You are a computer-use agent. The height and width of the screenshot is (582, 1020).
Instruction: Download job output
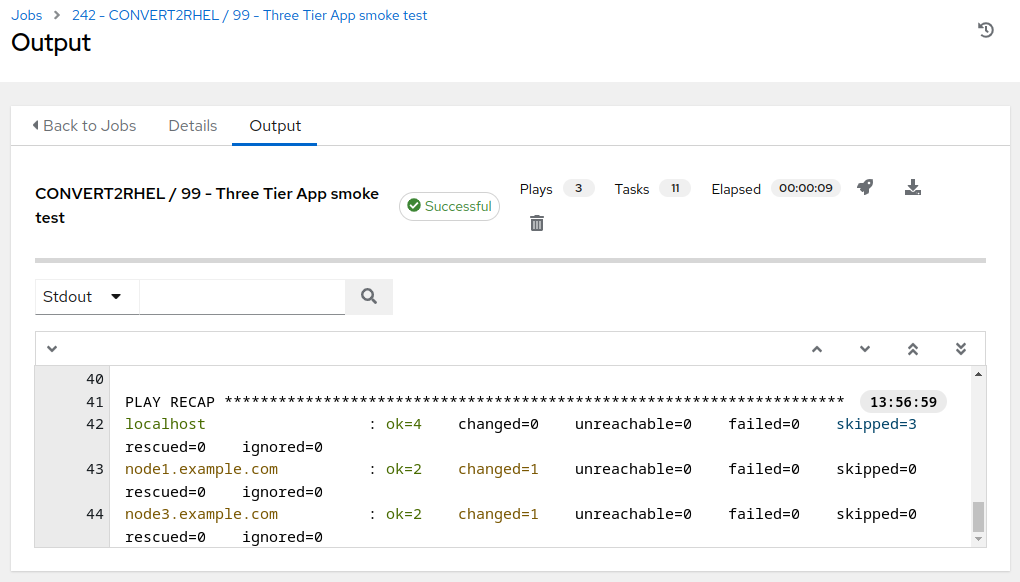[913, 188]
